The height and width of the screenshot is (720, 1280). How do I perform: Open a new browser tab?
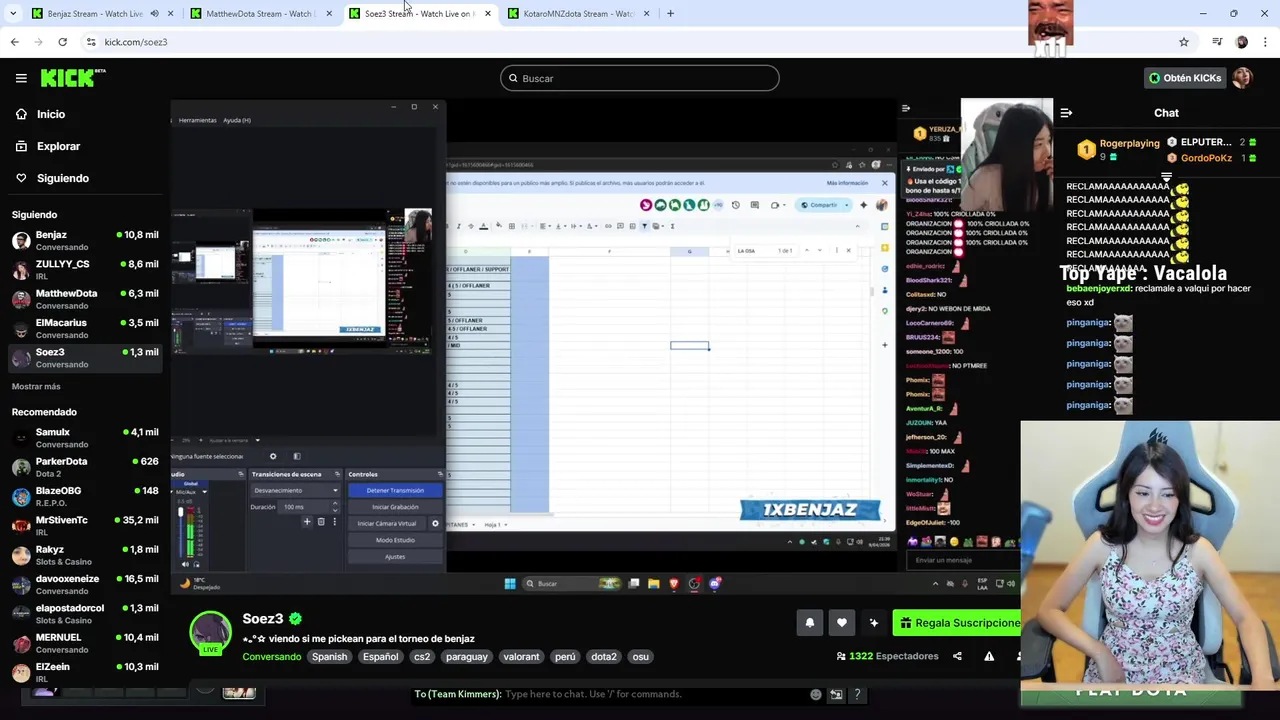pos(670,14)
